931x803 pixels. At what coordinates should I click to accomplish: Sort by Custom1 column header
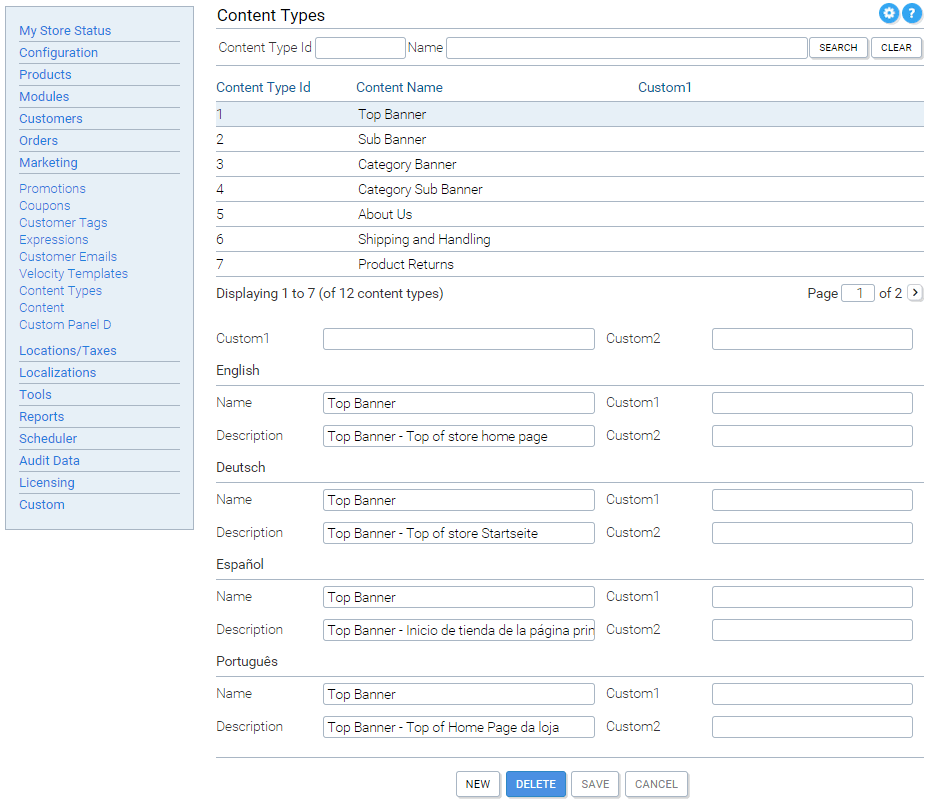(x=664, y=87)
